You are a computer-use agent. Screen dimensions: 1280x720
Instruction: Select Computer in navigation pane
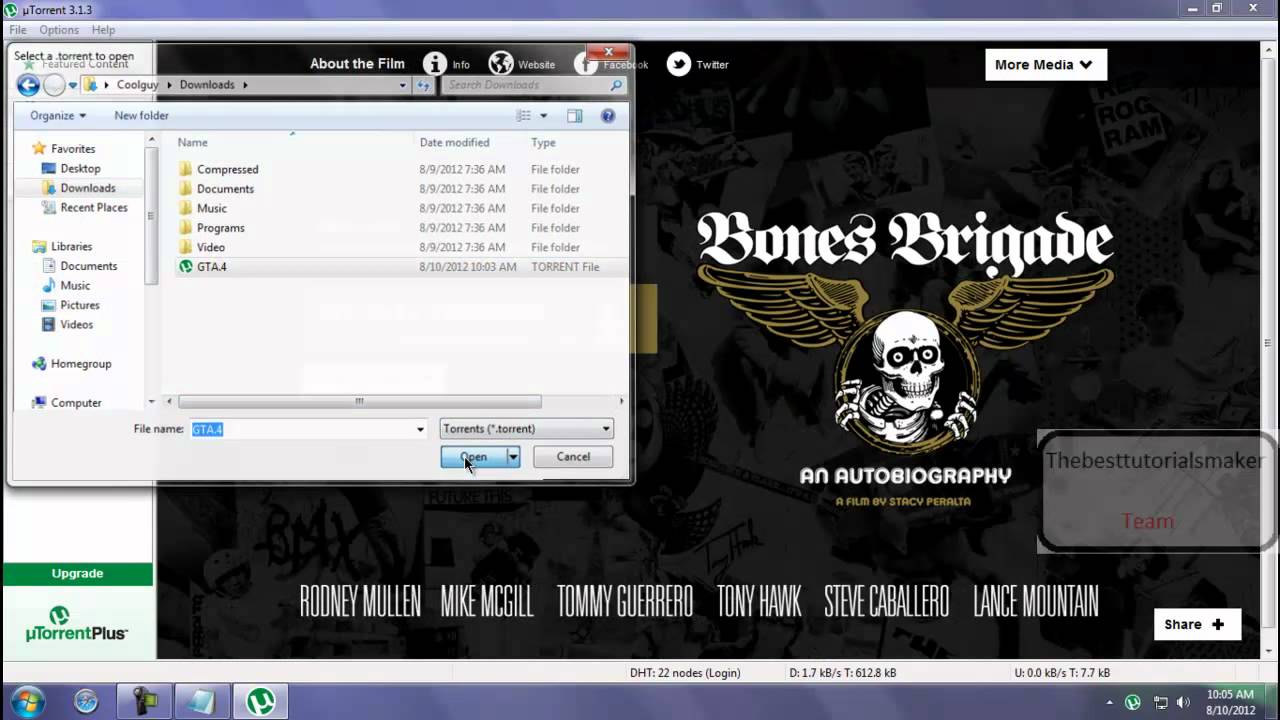click(x=75, y=403)
